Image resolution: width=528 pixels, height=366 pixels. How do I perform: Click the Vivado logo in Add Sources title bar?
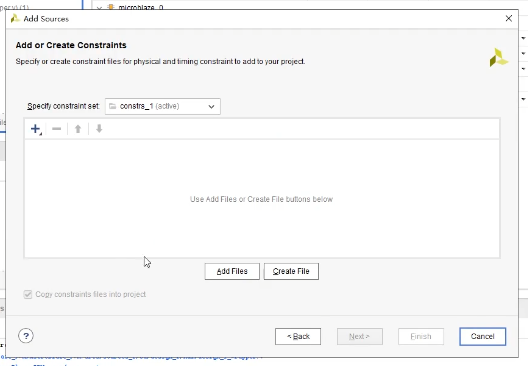(x=15, y=19)
